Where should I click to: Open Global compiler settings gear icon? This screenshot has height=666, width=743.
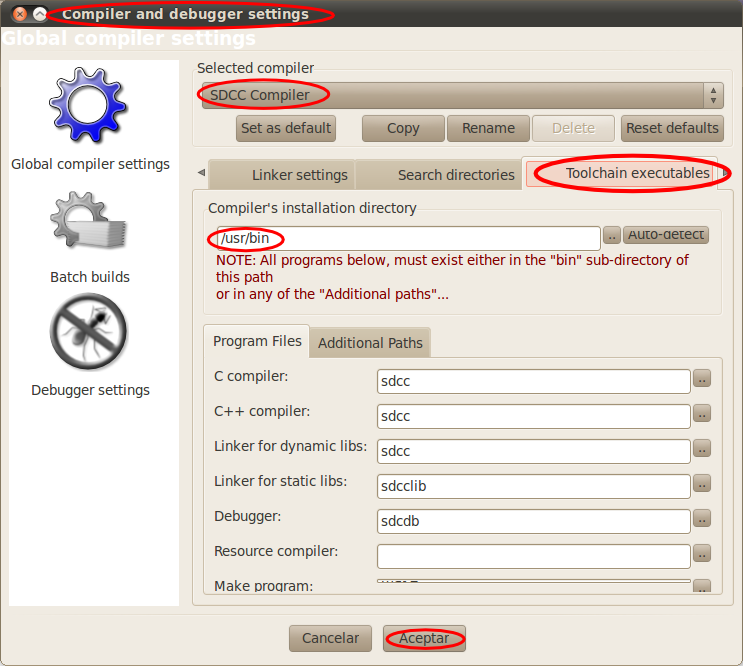(90, 108)
